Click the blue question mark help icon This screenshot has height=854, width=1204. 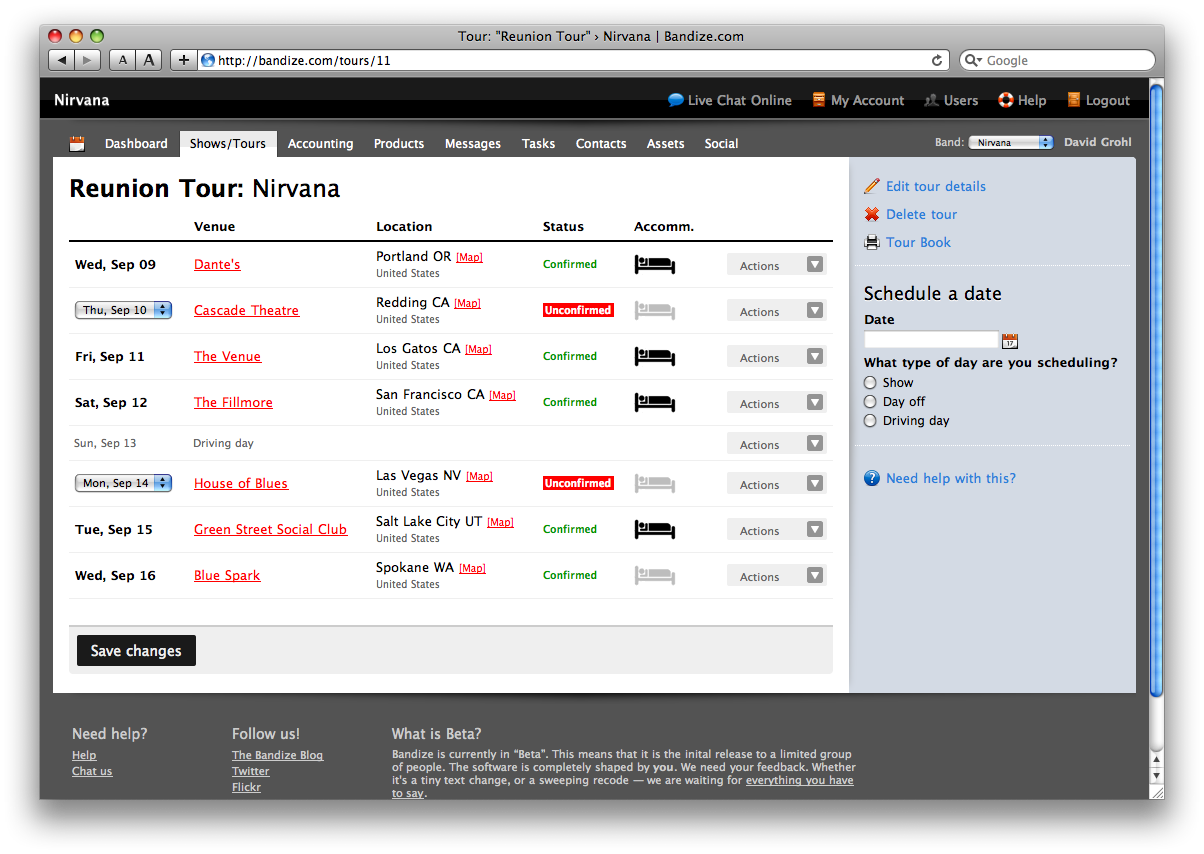click(872, 478)
